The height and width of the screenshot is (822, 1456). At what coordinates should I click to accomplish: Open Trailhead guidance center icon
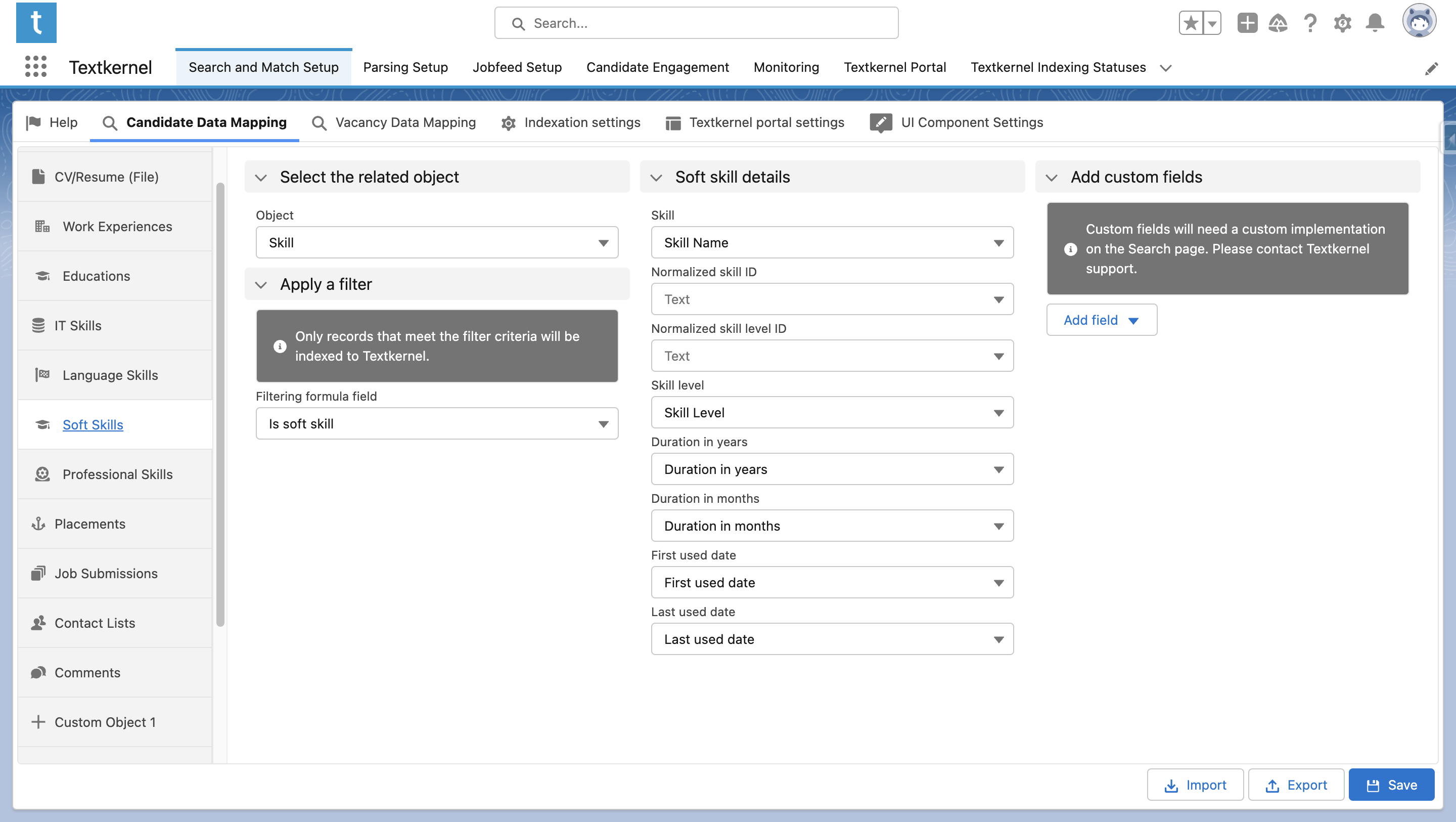pyautogui.click(x=1278, y=23)
